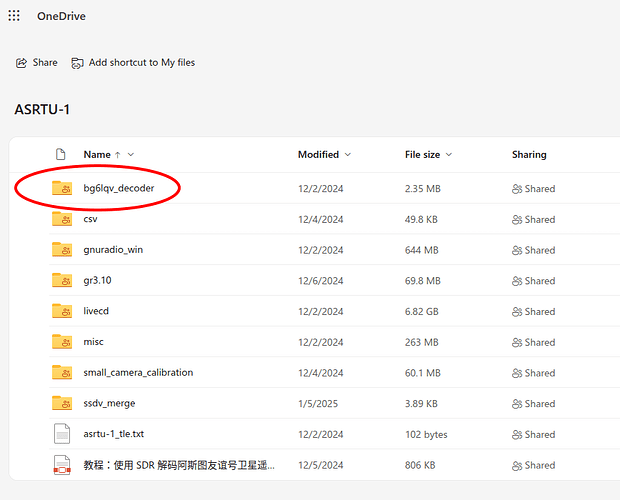The height and width of the screenshot is (500, 620).
Task: Open the ssdv_merge folder
Action: 109,403
